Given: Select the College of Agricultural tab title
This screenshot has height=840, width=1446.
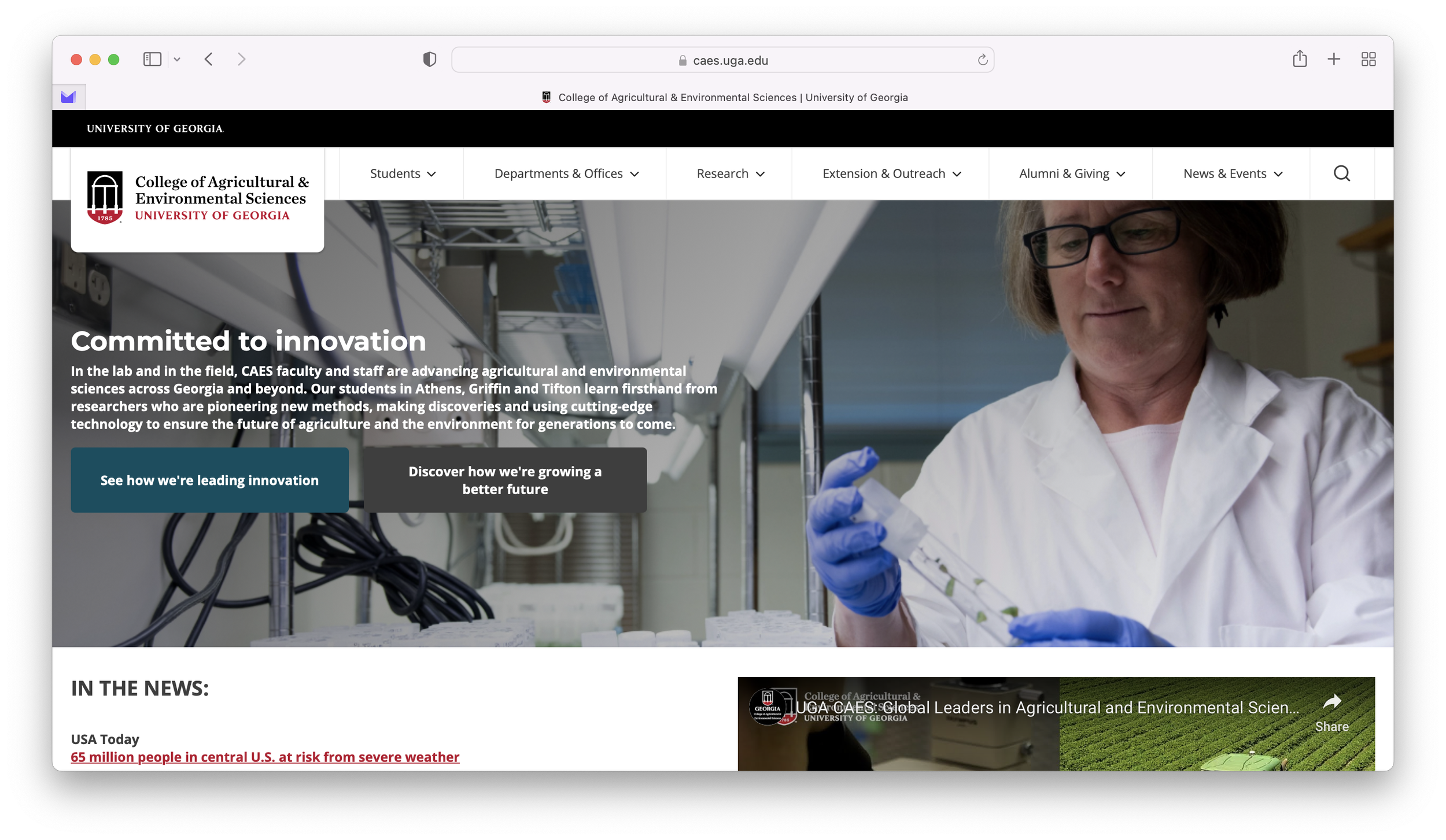Looking at the screenshot, I should pos(732,98).
